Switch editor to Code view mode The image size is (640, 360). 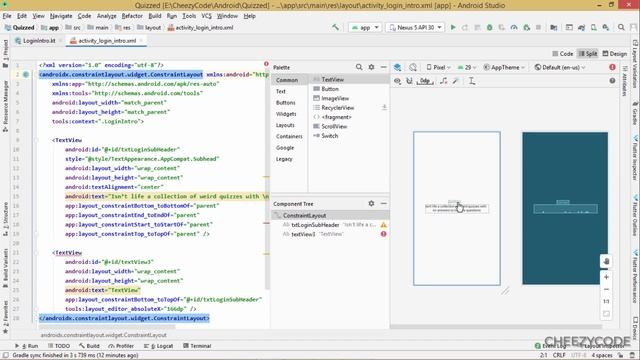coord(562,53)
